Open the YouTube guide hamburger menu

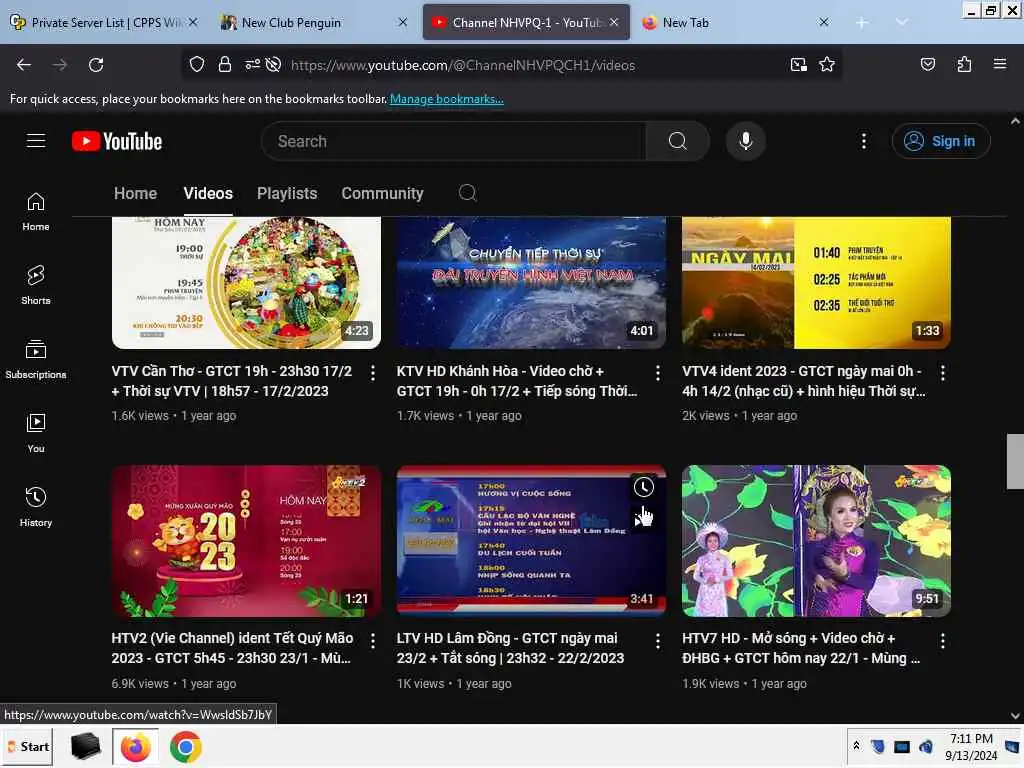(36, 141)
